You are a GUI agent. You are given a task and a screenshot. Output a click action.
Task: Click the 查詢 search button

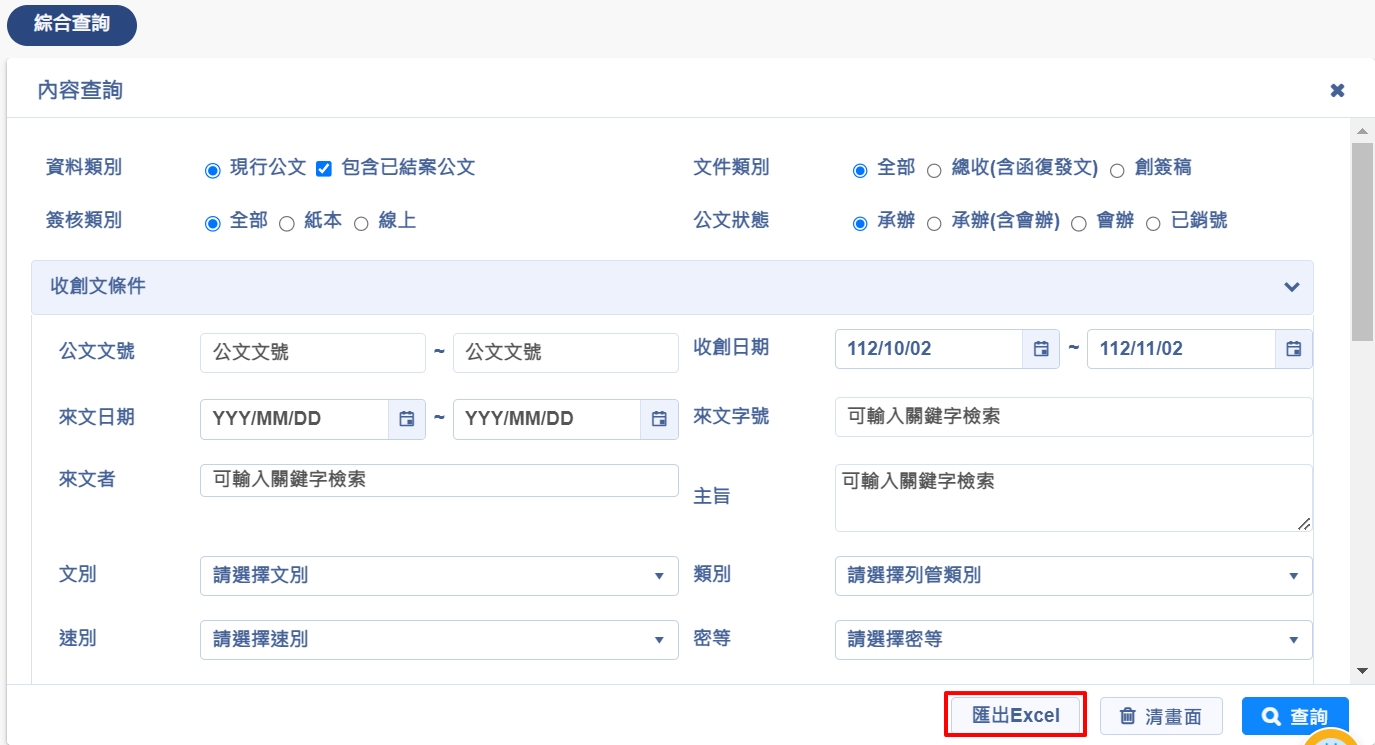click(1295, 716)
